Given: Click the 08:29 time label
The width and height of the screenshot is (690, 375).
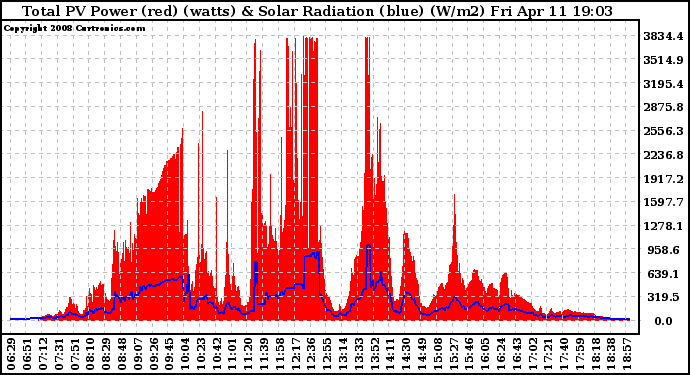Looking at the screenshot, I should (x=106, y=354).
